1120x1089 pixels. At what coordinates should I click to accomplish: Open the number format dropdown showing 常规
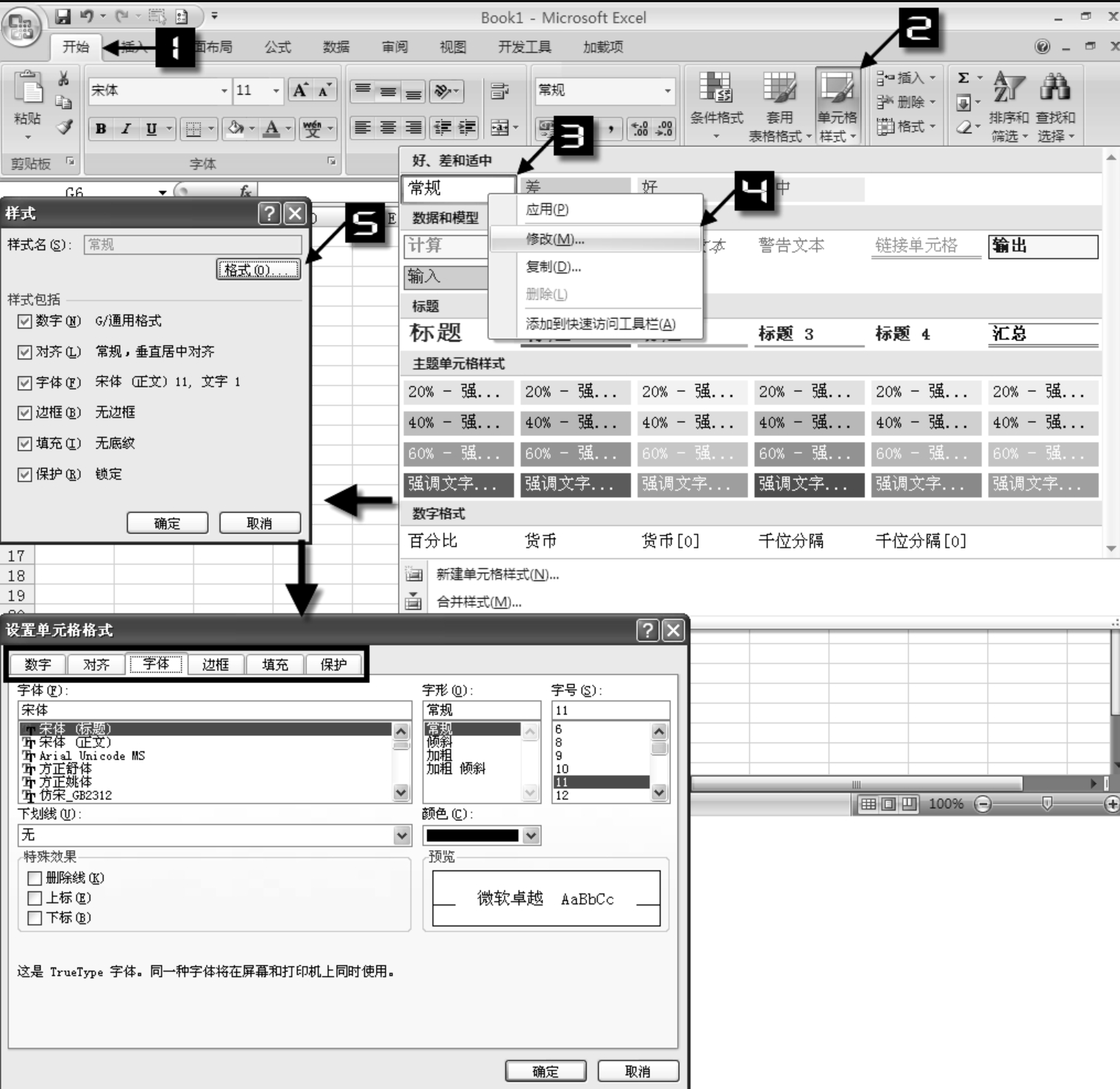[667, 90]
